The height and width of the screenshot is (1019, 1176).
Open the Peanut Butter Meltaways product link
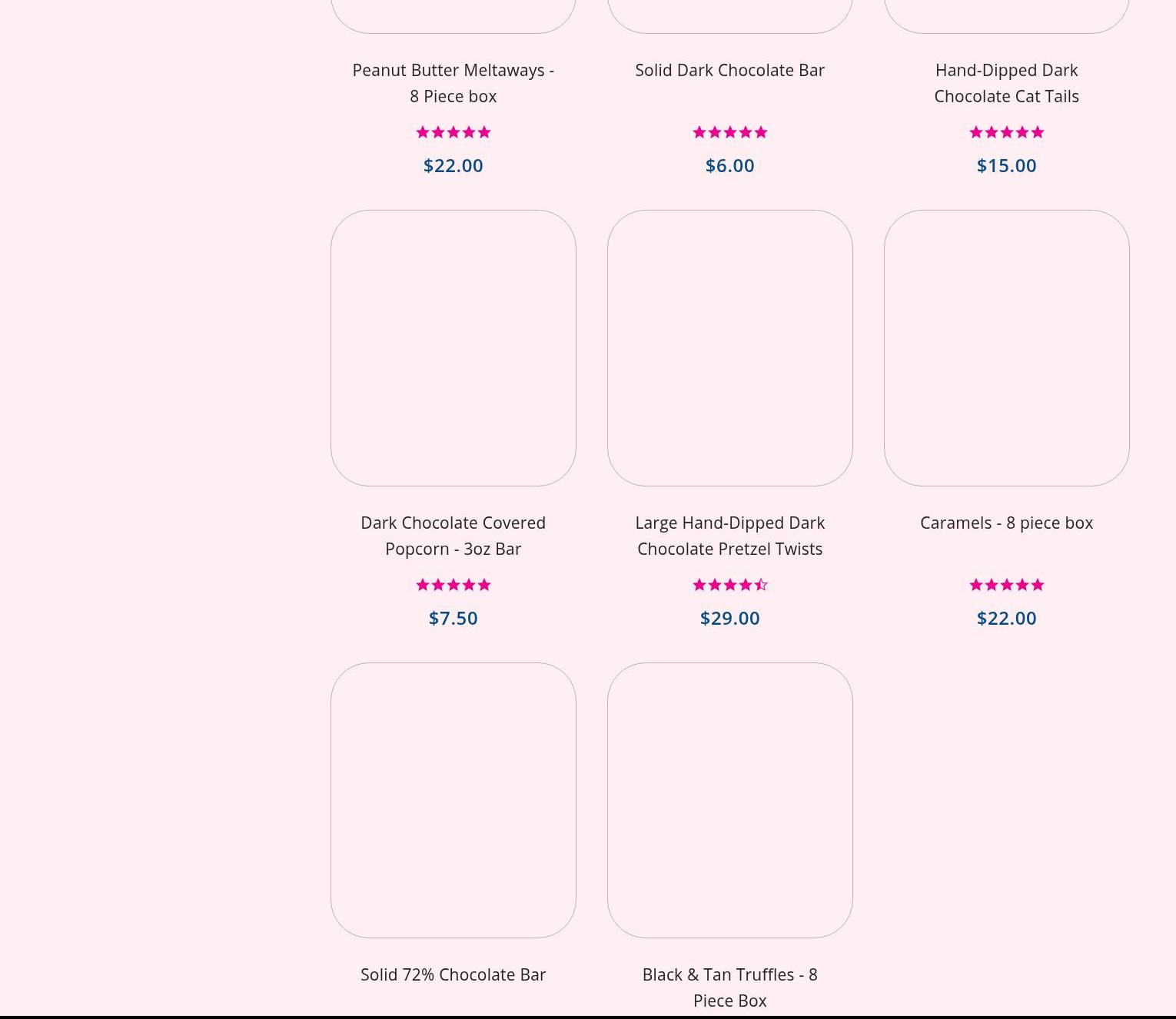[x=453, y=83]
